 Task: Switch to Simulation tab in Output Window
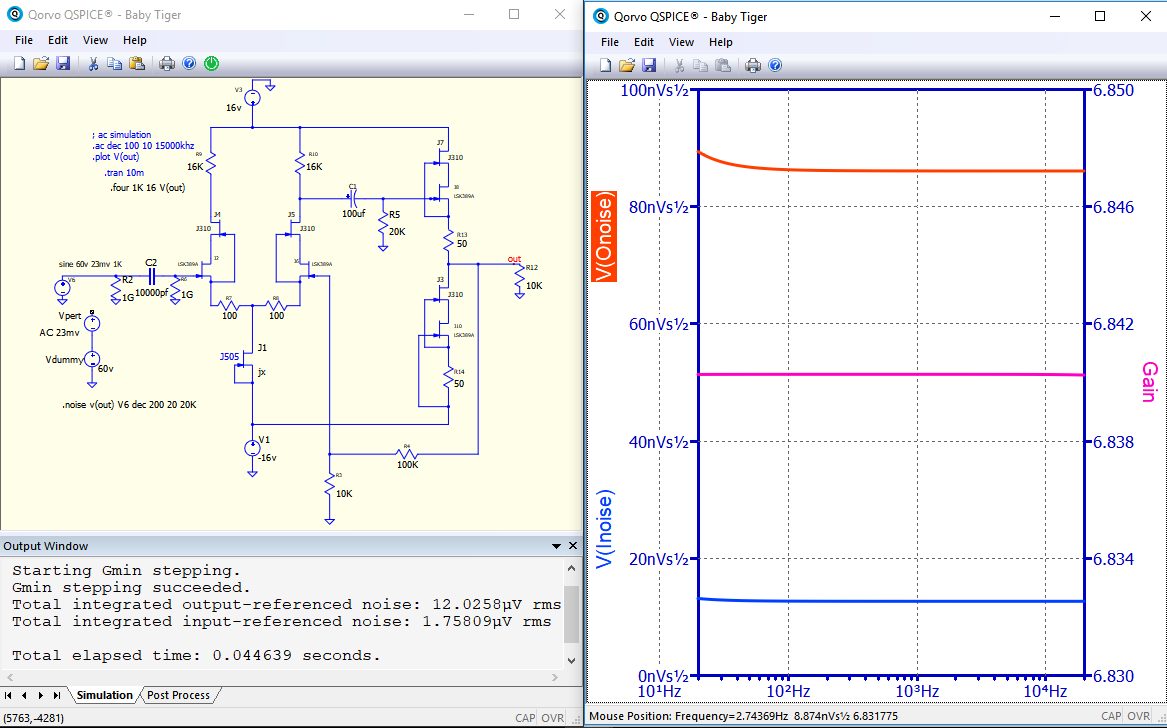click(104, 695)
